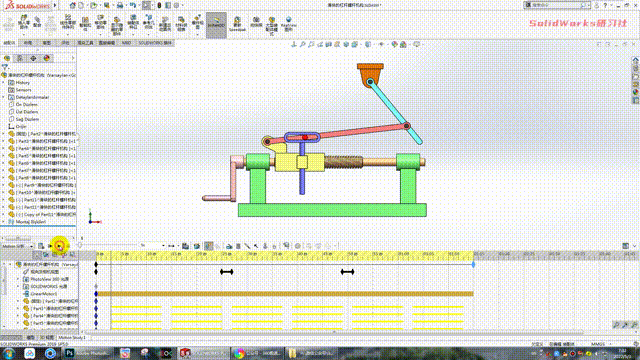Image resolution: width=640 pixels, height=360 pixels.
Task: Click the Calculate motion study button
Action: point(41,246)
